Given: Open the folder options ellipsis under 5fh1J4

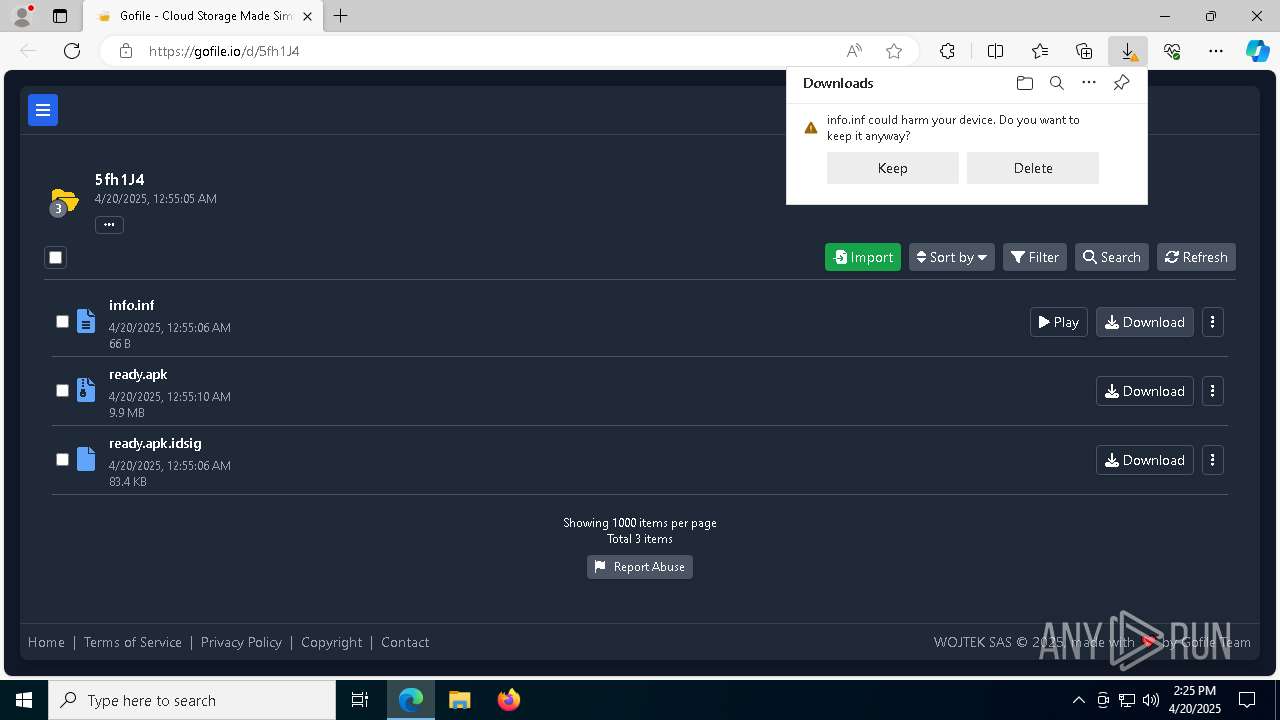Looking at the screenshot, I should click(x=109, y=225).
